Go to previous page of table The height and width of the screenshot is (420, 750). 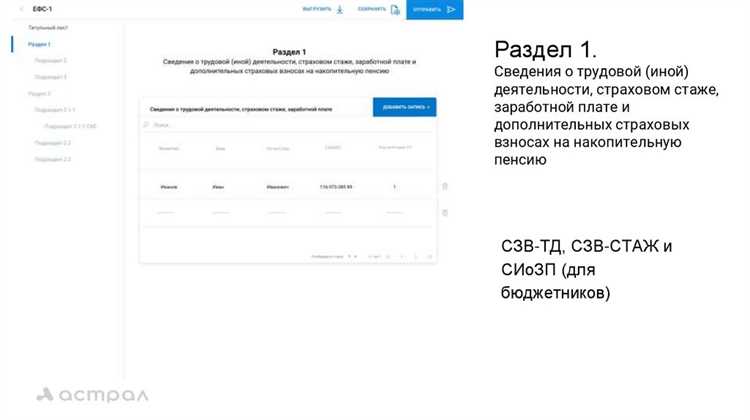[402, 257]
